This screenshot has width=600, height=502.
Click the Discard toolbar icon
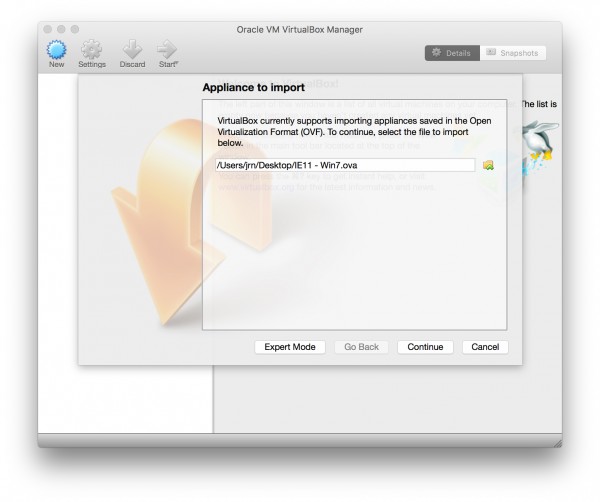pyautogui.click(x=132, y=50)
